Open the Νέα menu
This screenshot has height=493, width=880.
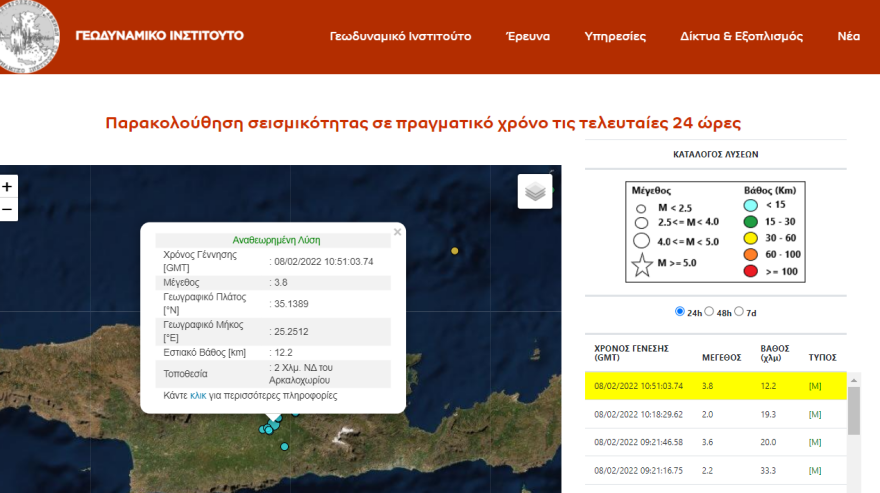click(849, 36)
